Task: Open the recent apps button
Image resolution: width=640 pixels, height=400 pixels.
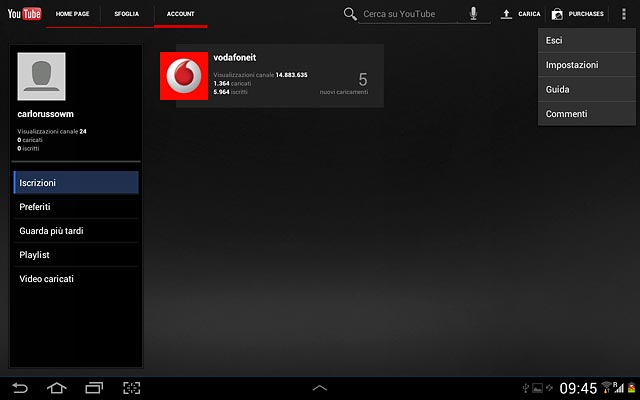Action: pyautogui.click(x=94, y=388)
